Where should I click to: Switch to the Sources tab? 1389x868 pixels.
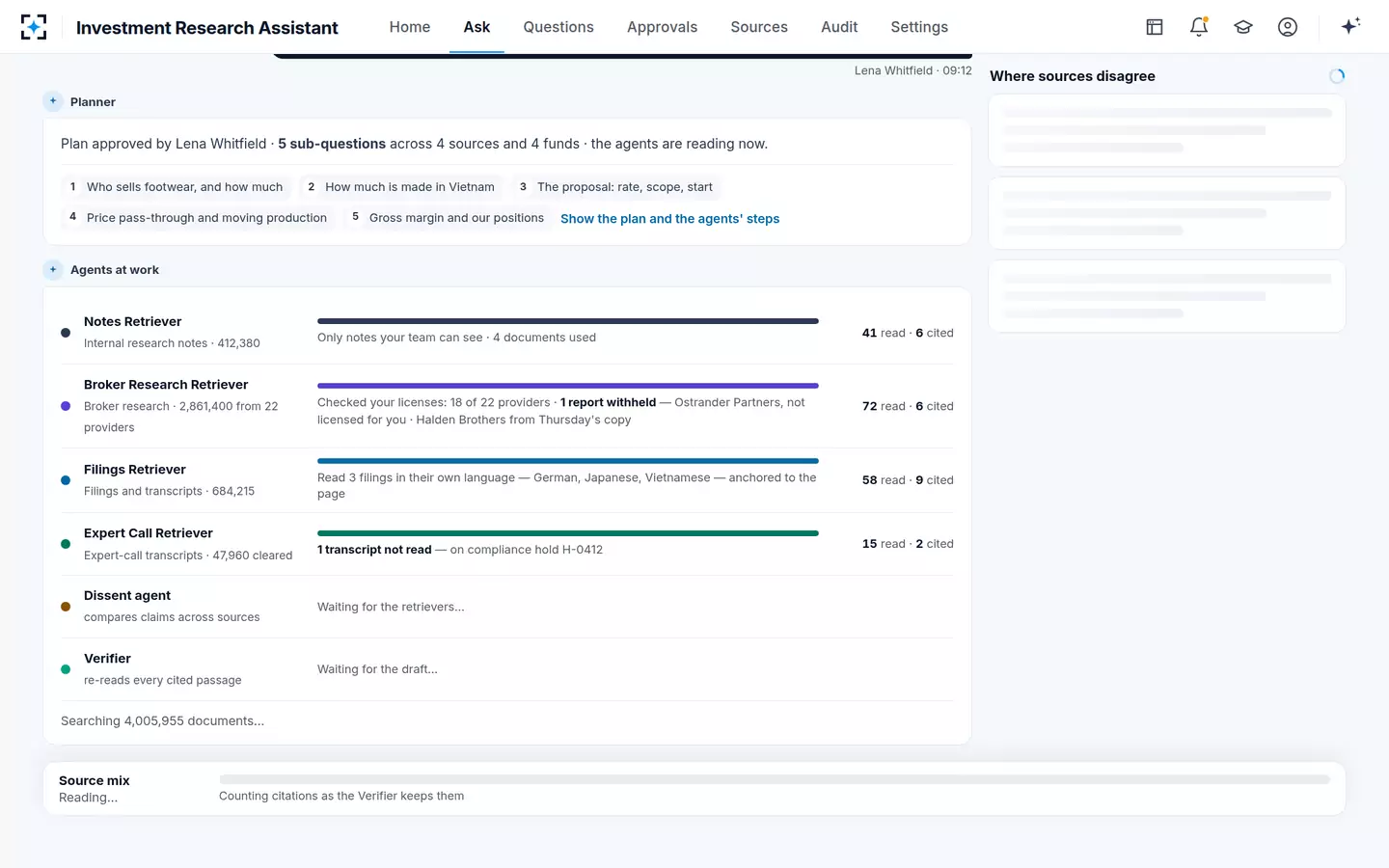click(x=759, y=27)
